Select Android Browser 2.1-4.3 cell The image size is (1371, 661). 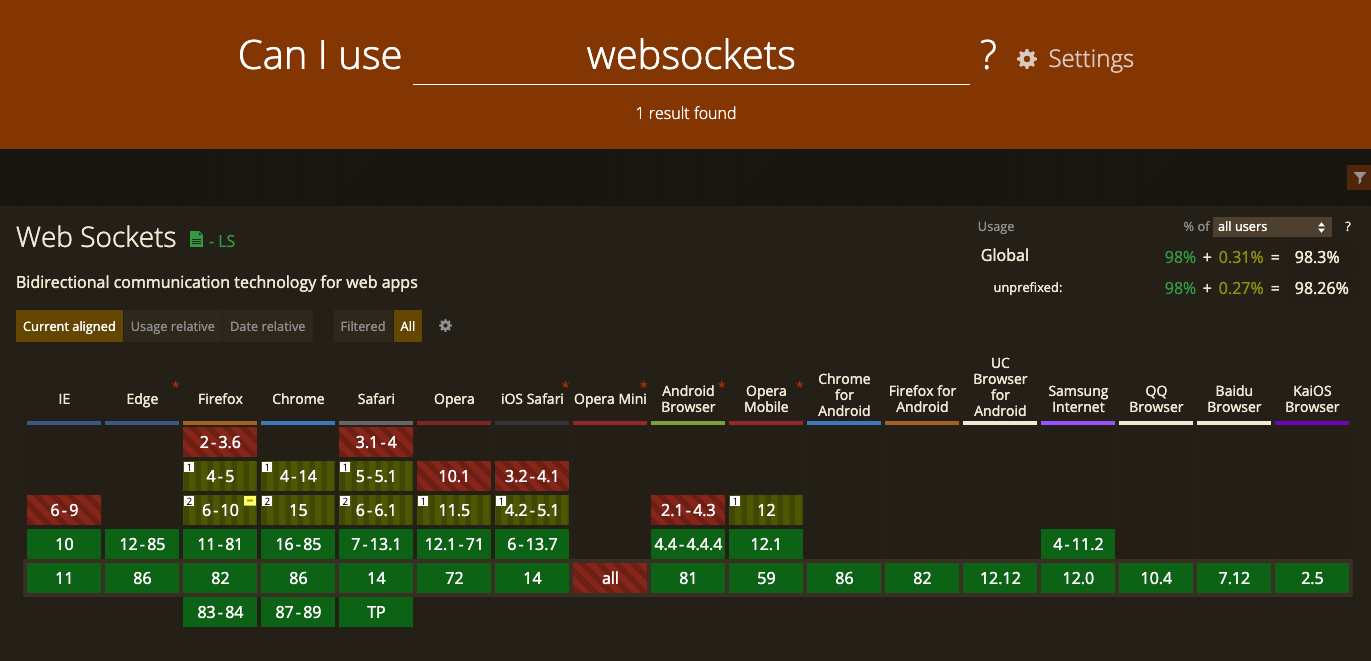coord(688,510)
